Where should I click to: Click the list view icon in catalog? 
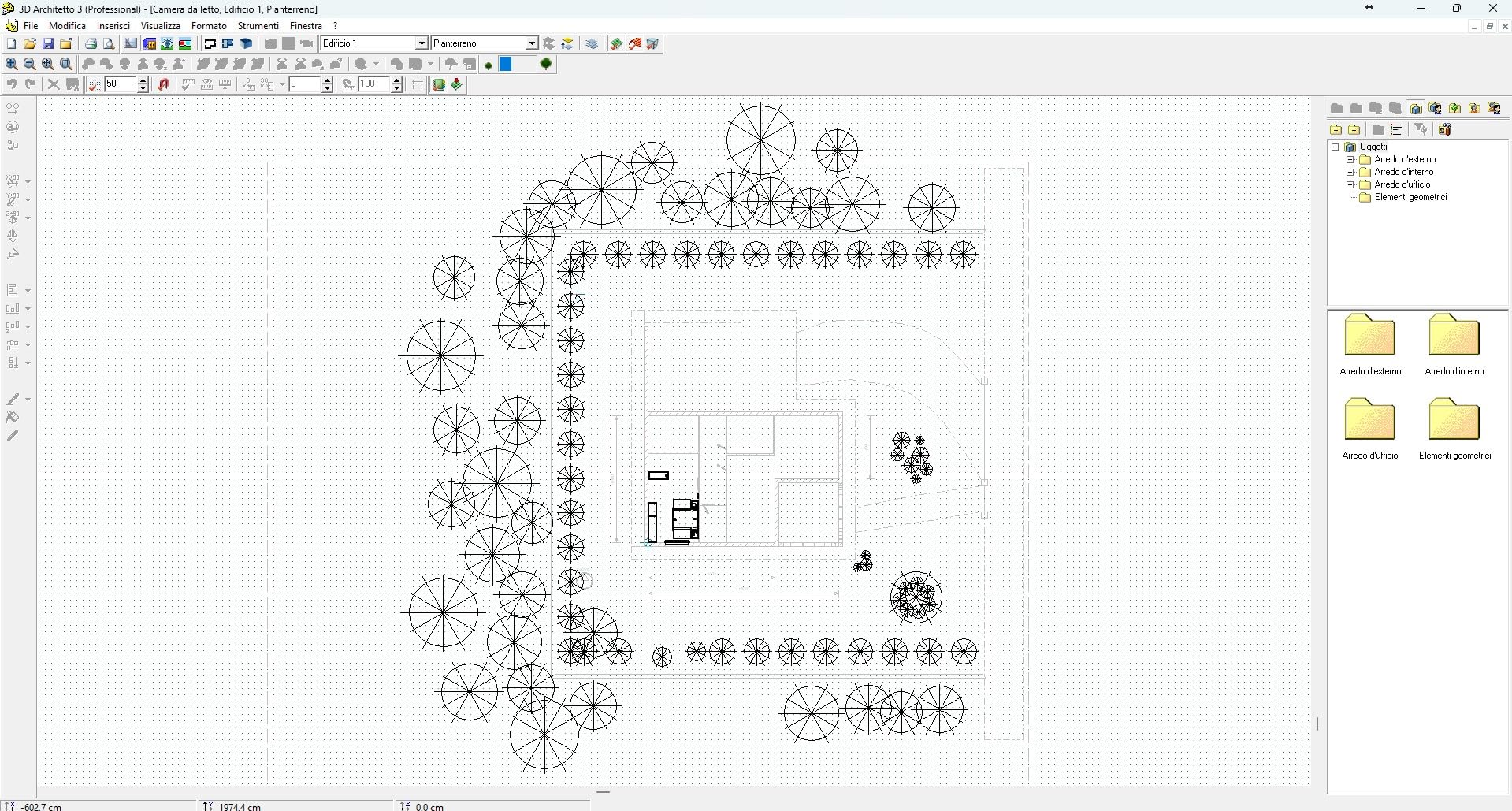(1396, 130)
